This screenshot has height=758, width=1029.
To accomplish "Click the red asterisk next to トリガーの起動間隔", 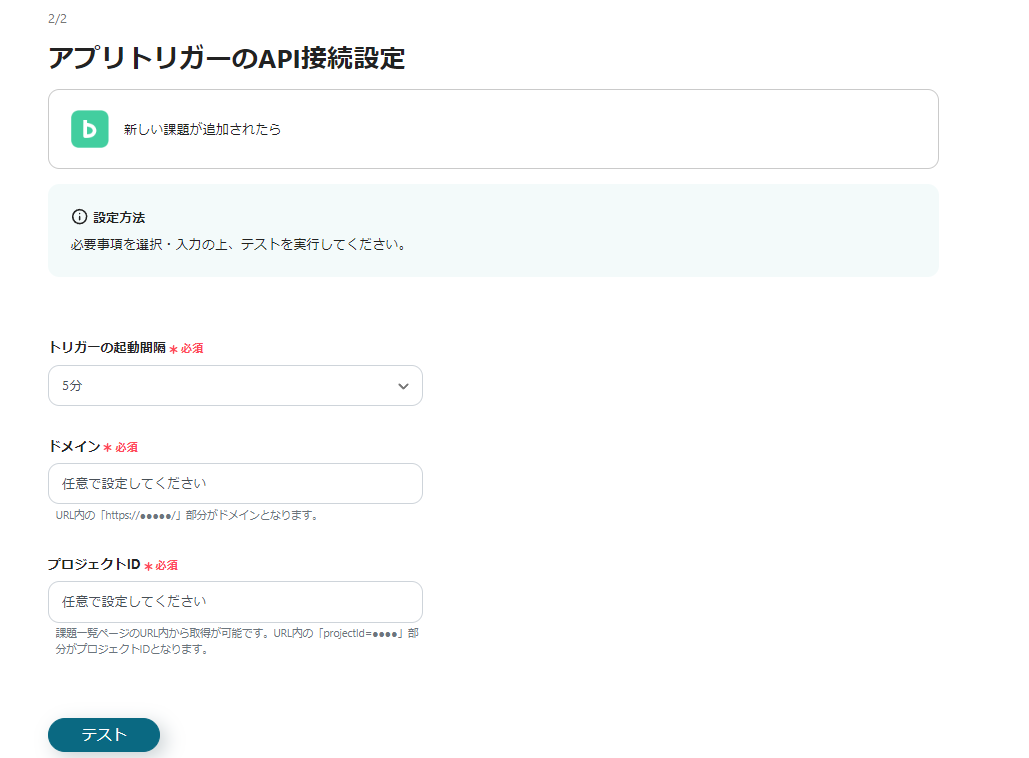I will click(x=173, y=349).
